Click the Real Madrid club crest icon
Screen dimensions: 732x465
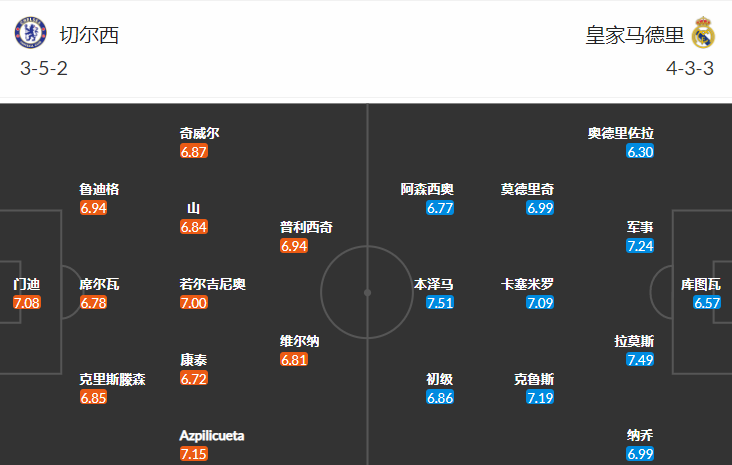click(703, 34)
